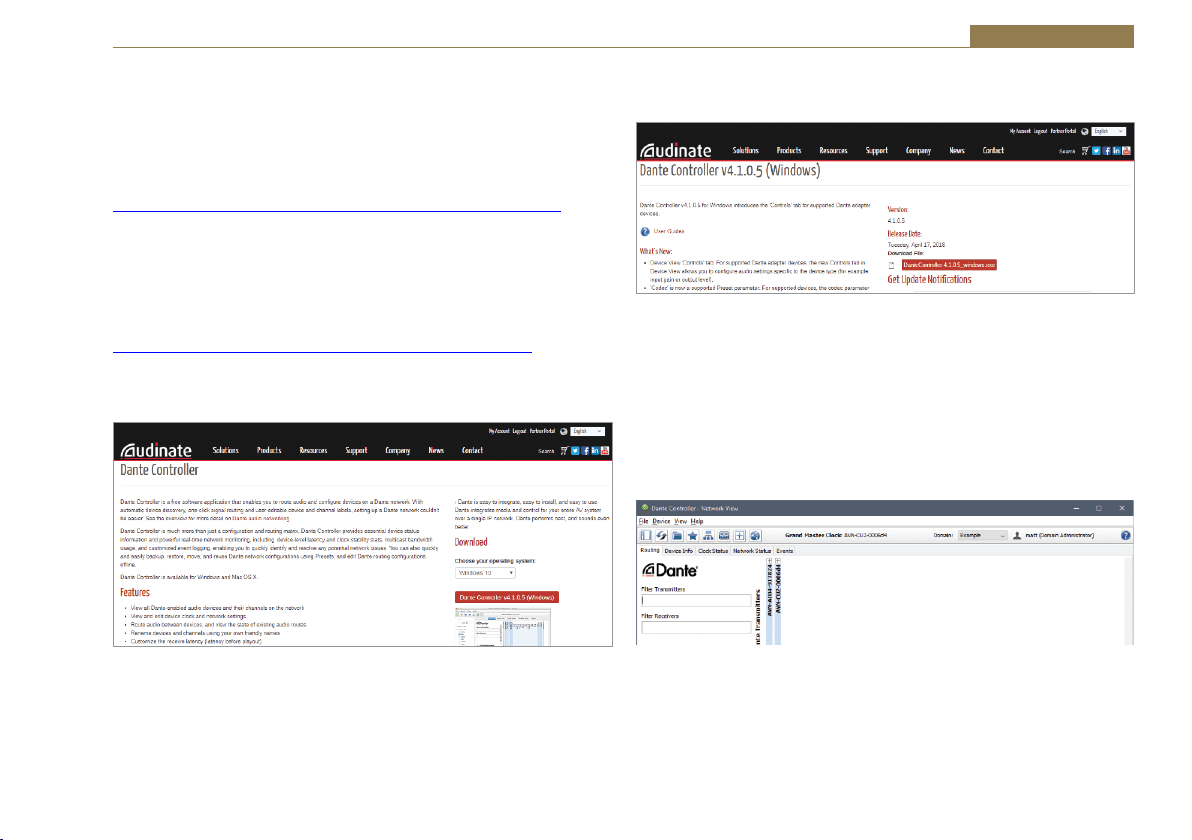Viewport: 1192px width, 840px height.
Task: Click Twitter icon on the lower-left Audinate page
Action: (575, 451)
